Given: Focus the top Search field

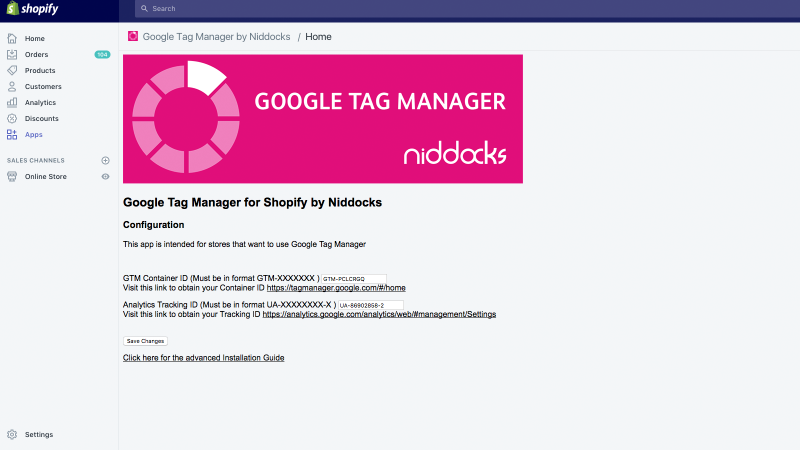Looking at the screenshot, I should click(467, 9).
